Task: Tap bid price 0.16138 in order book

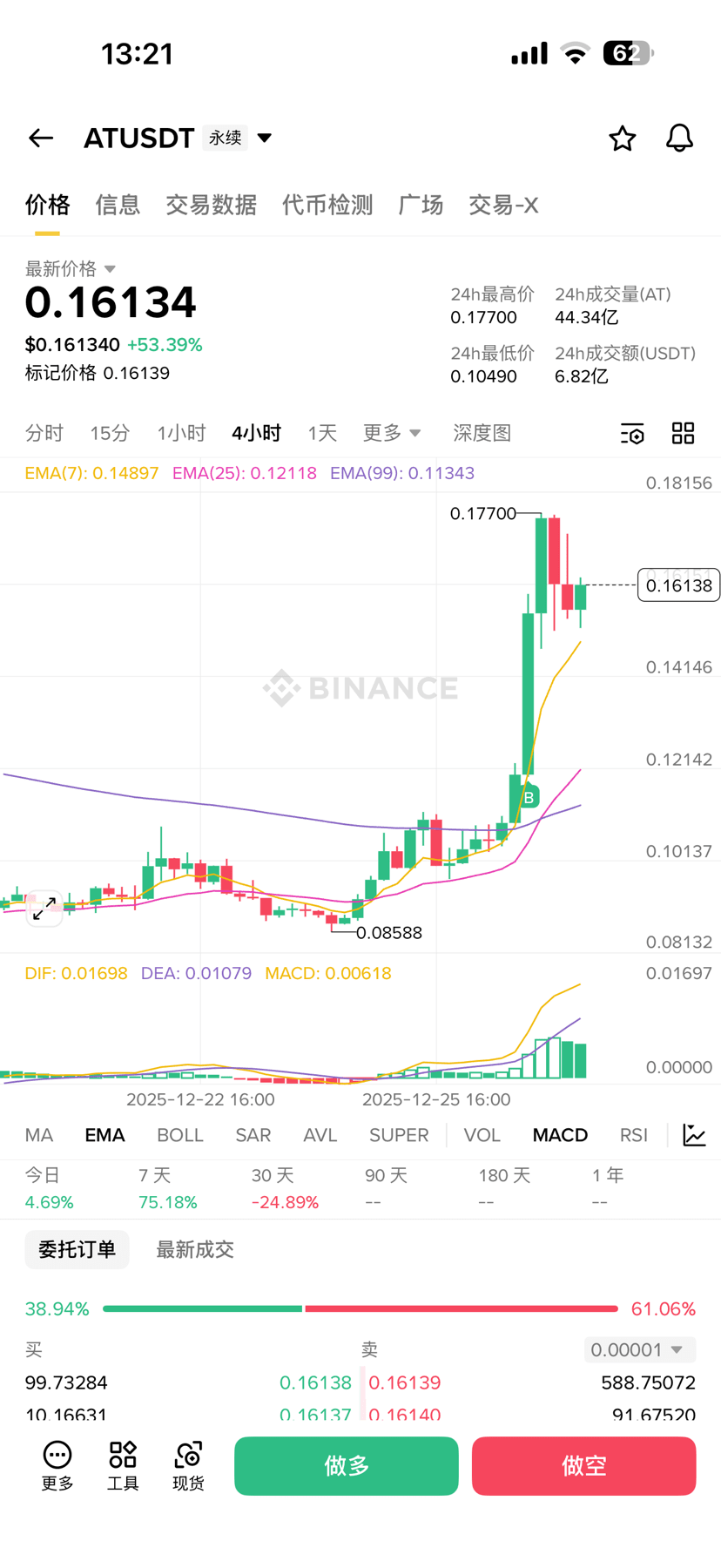Action: coord(315,1382)
